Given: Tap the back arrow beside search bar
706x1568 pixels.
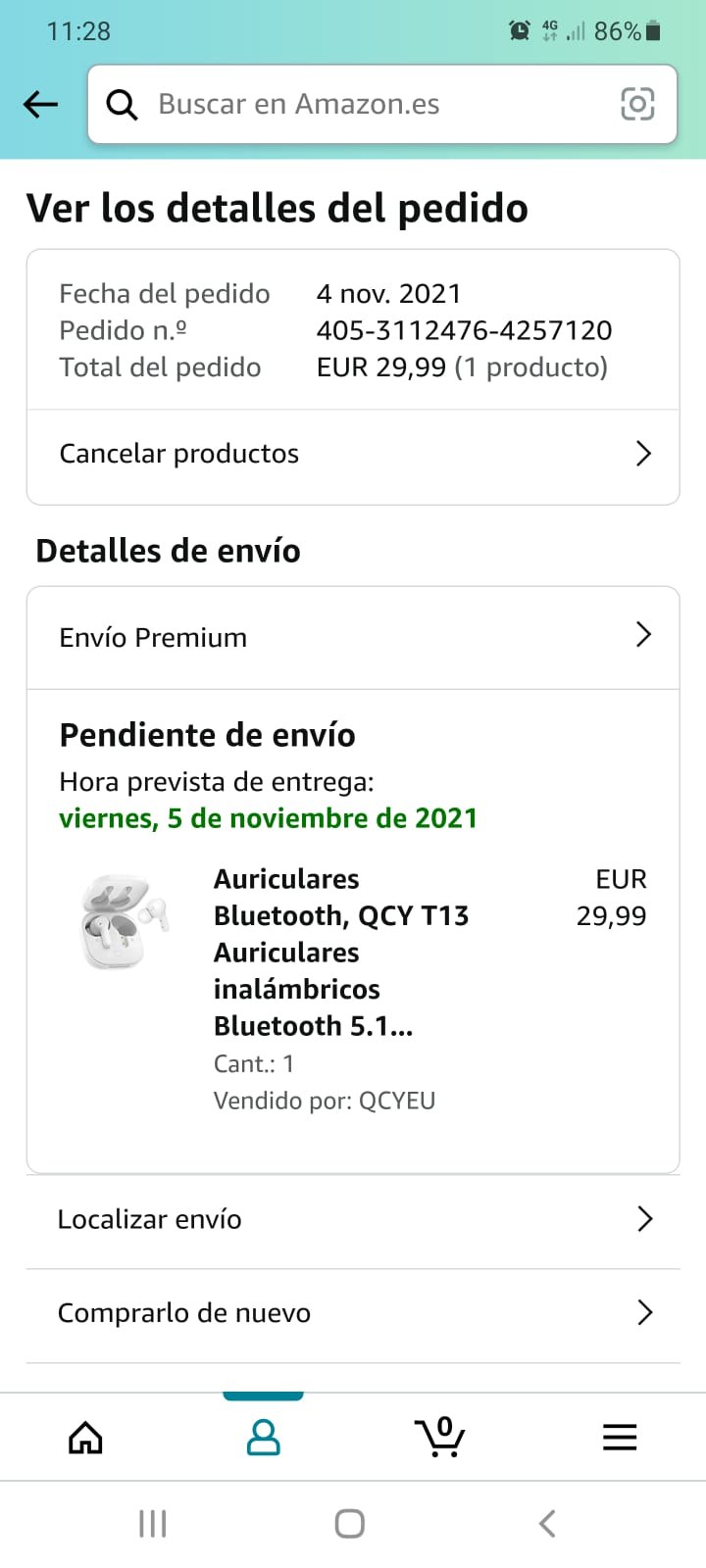Looking at the screenshot, I should 40,104.
